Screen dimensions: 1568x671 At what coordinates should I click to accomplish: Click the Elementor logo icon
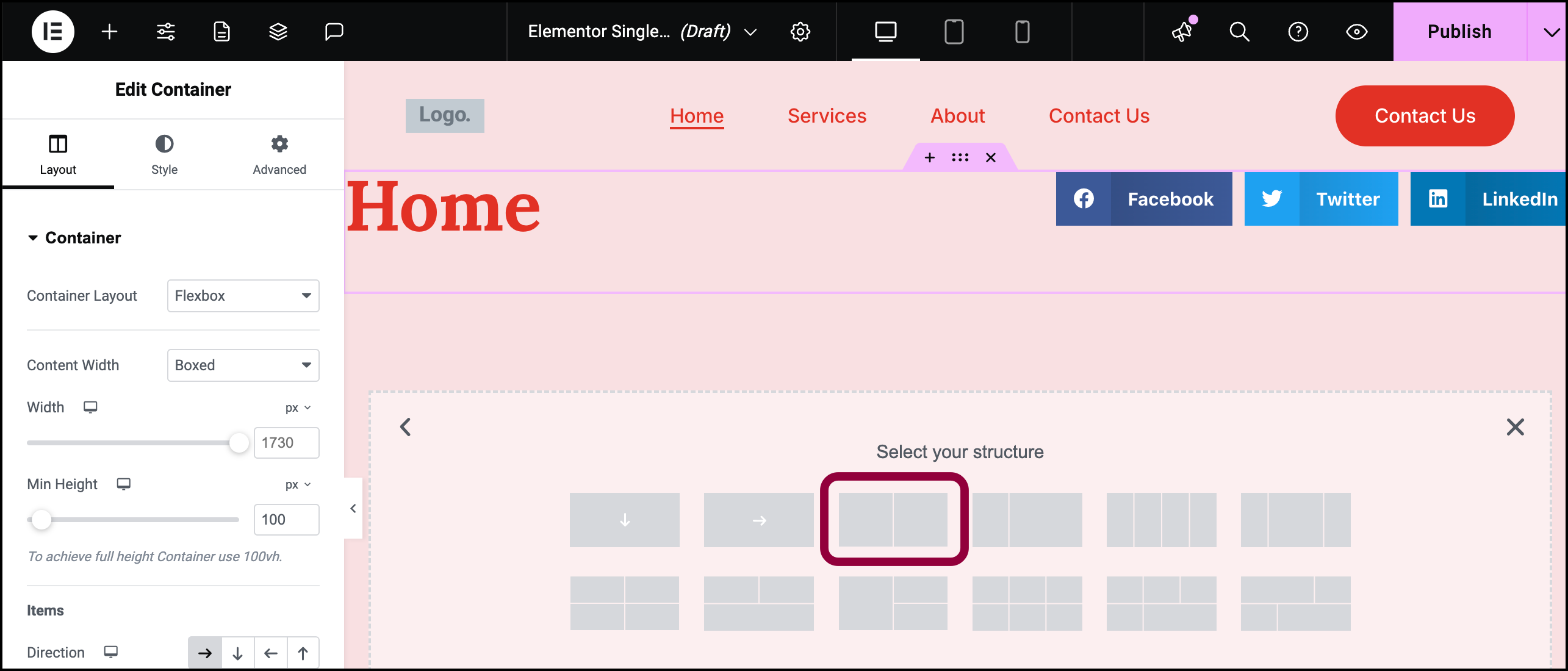(52, 31)
